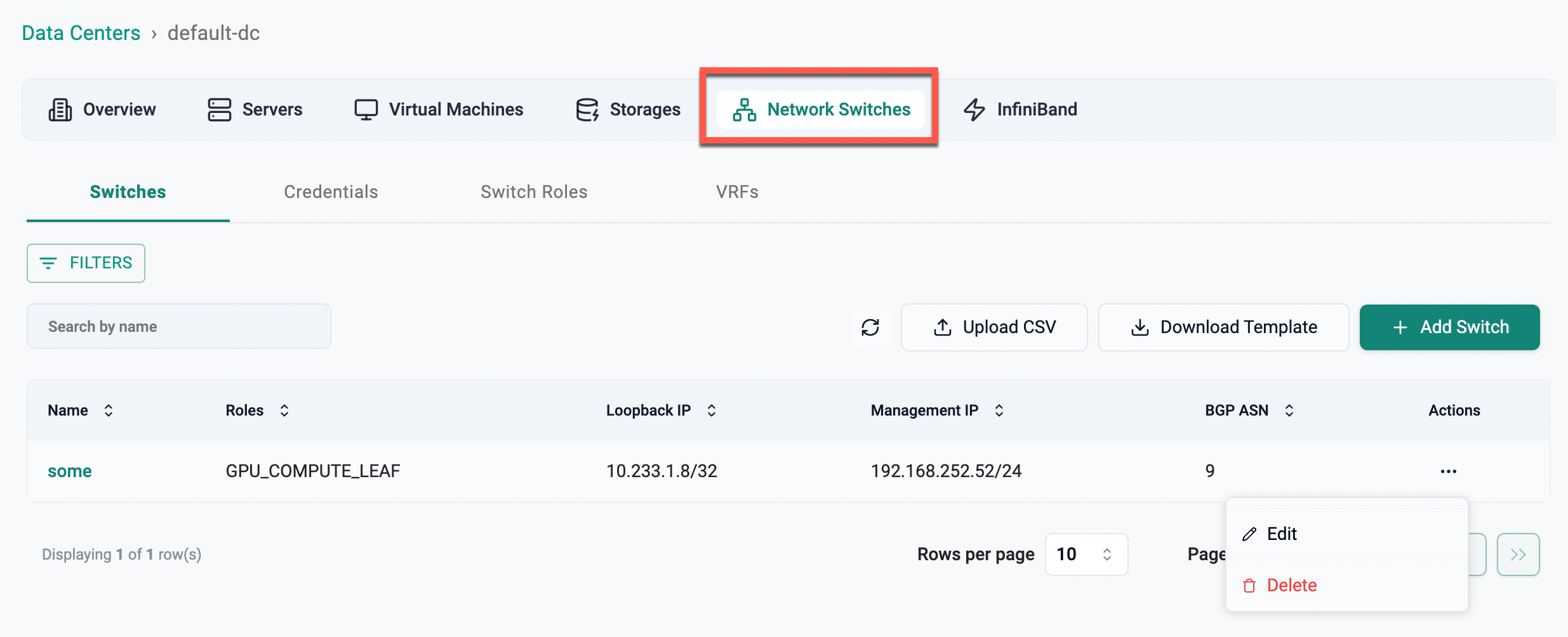Navigate back via Data Centers breadcrumb

[81, 32]
